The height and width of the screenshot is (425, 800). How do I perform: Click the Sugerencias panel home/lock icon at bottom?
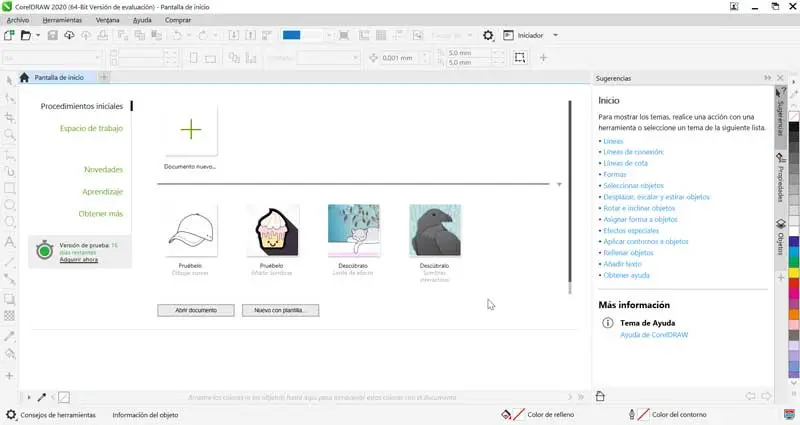click(x=600, y=396)
